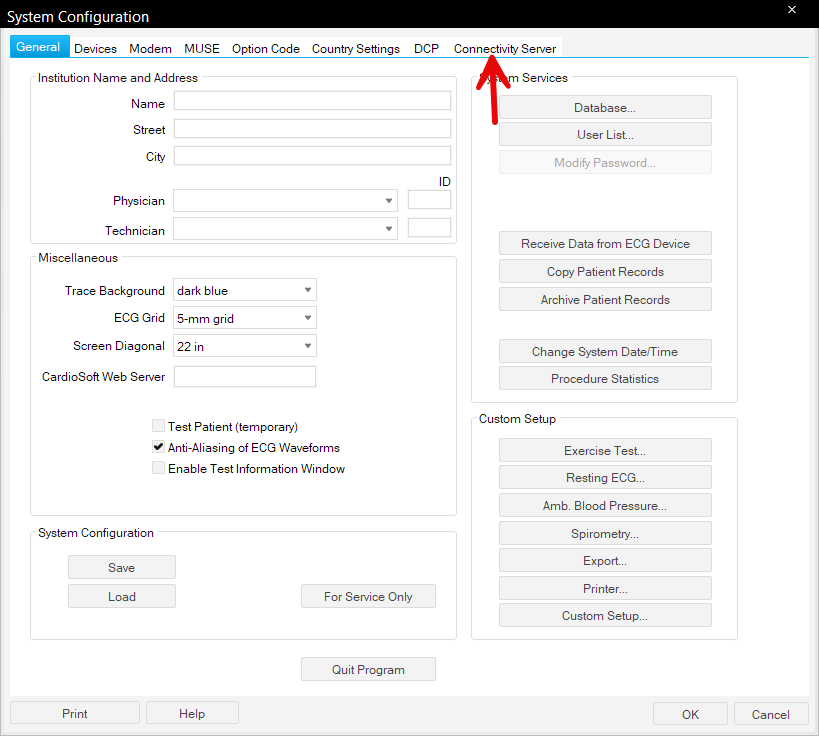This screenshot has width=819, height=736.
Task: Click the For Service Only button
Action: click(x=368, y=597)
